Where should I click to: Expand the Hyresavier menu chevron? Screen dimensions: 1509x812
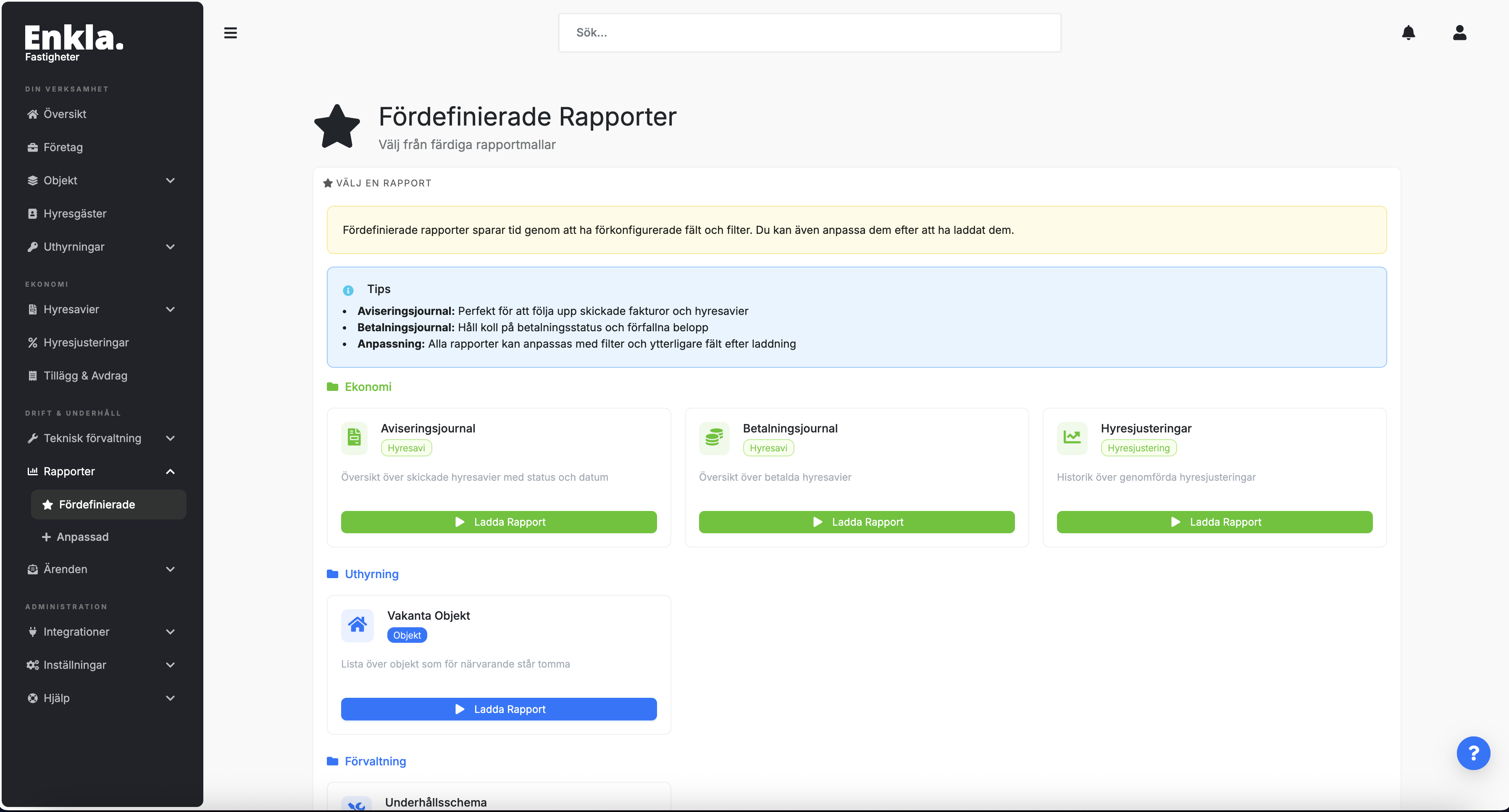click(x=171, y=309)
